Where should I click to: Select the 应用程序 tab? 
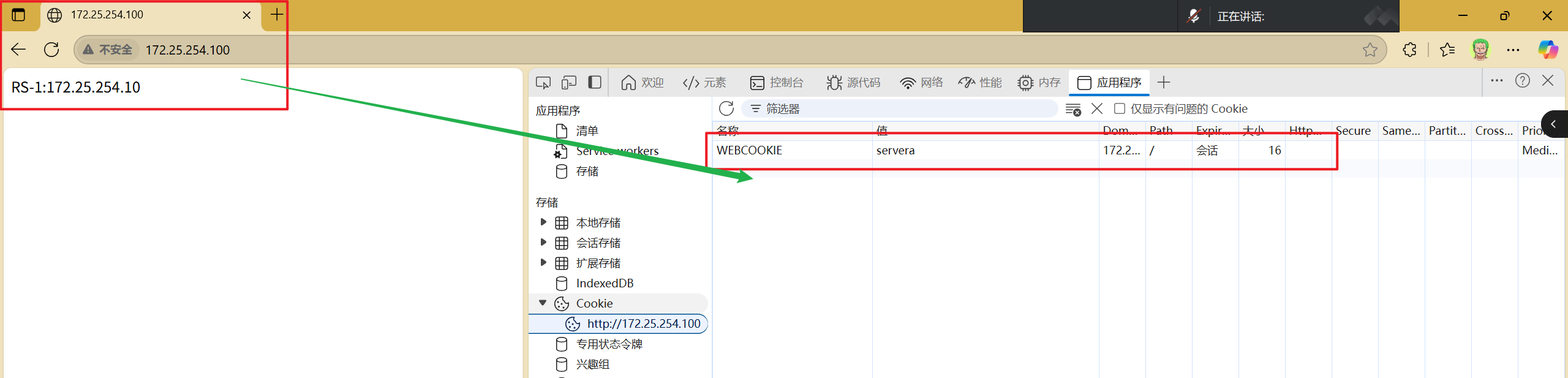(x=1109, y=83)
